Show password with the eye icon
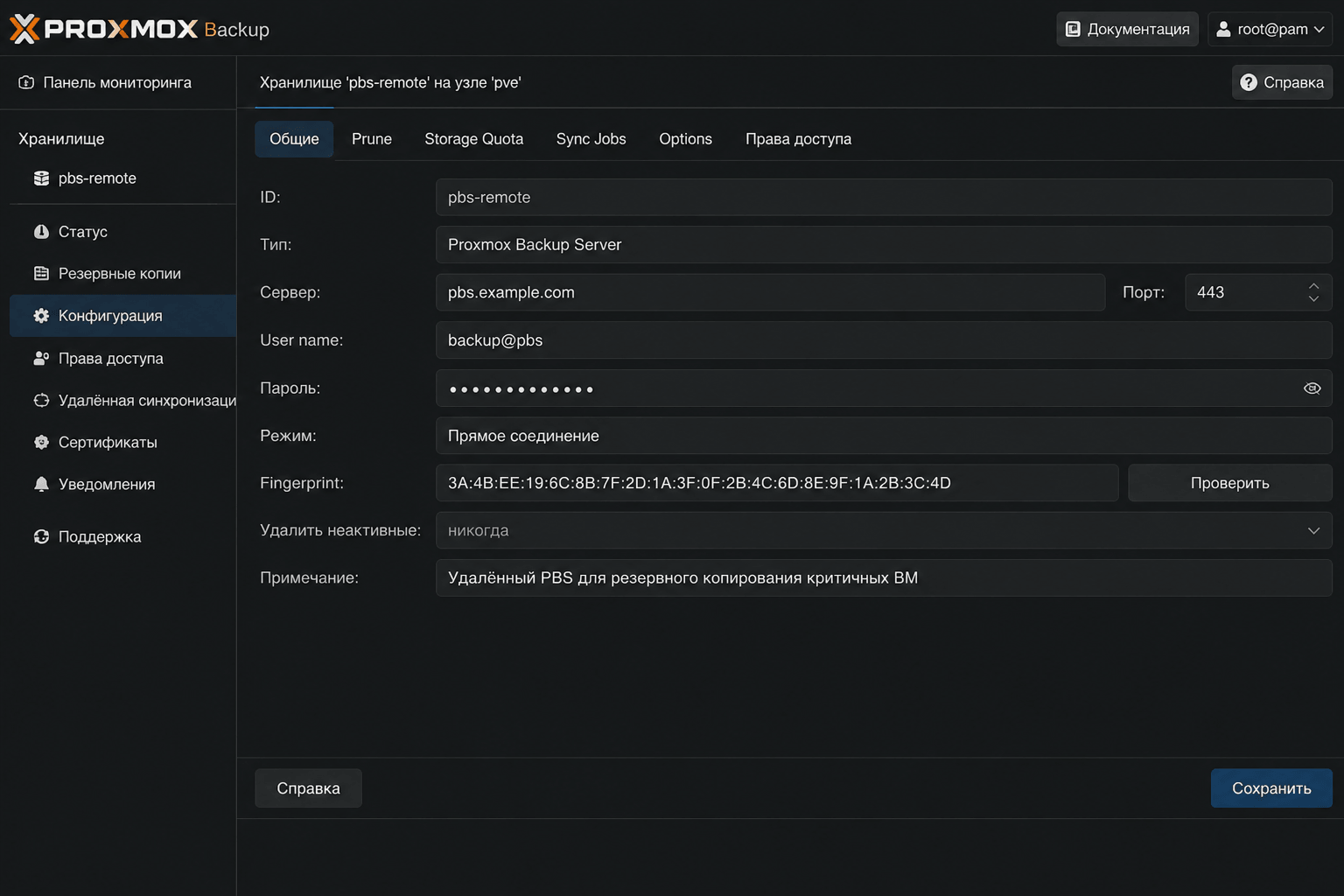1344x896 pixels. (1312, 388)
